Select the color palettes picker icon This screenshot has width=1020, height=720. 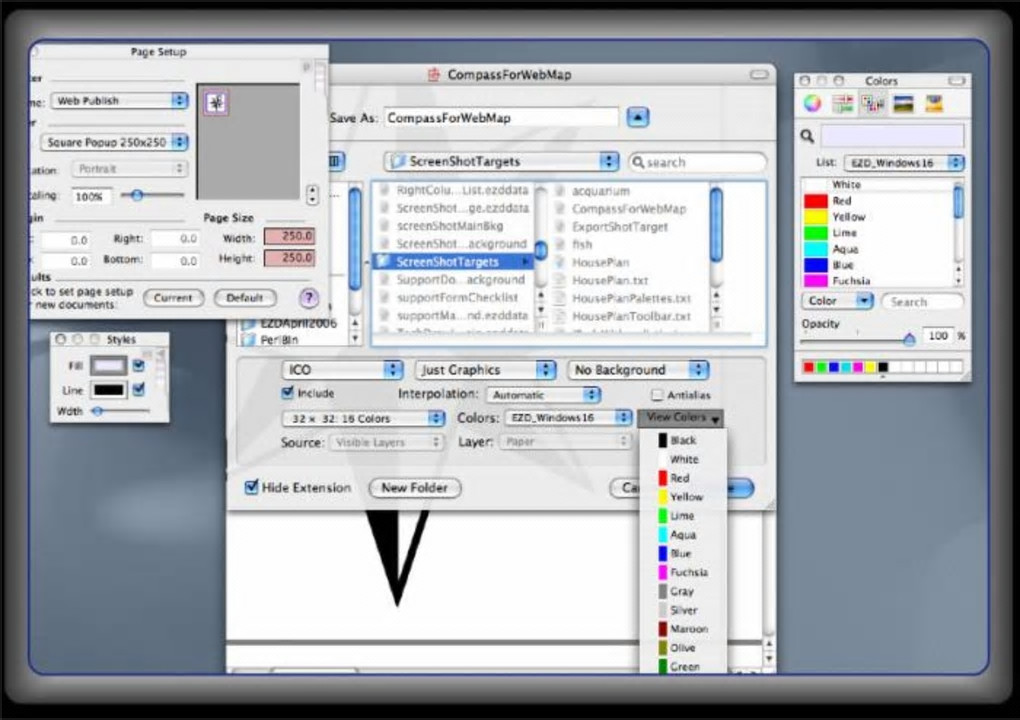873,103
